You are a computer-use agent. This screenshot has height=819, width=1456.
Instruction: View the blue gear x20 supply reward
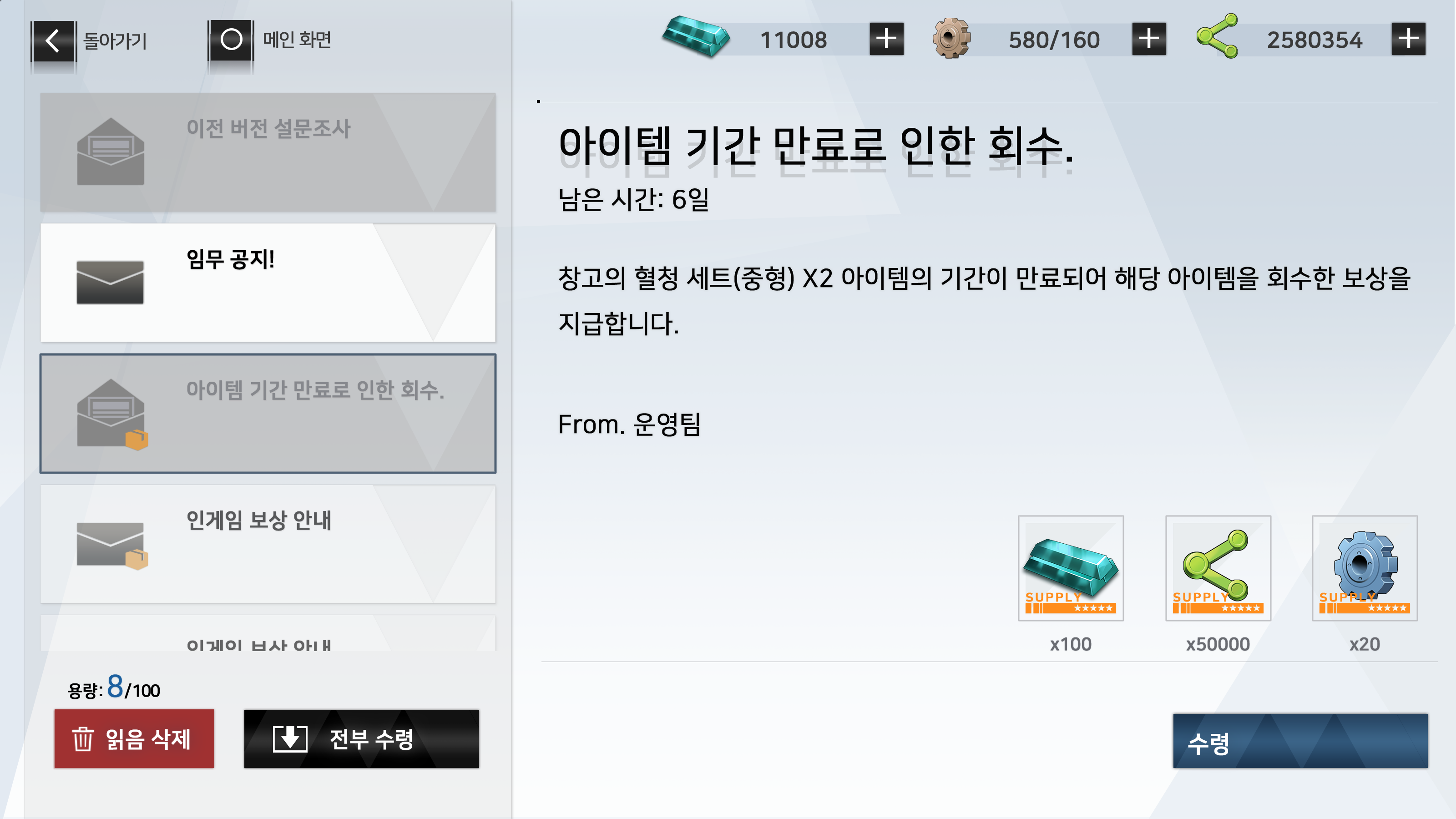(x=1365, y=568)
